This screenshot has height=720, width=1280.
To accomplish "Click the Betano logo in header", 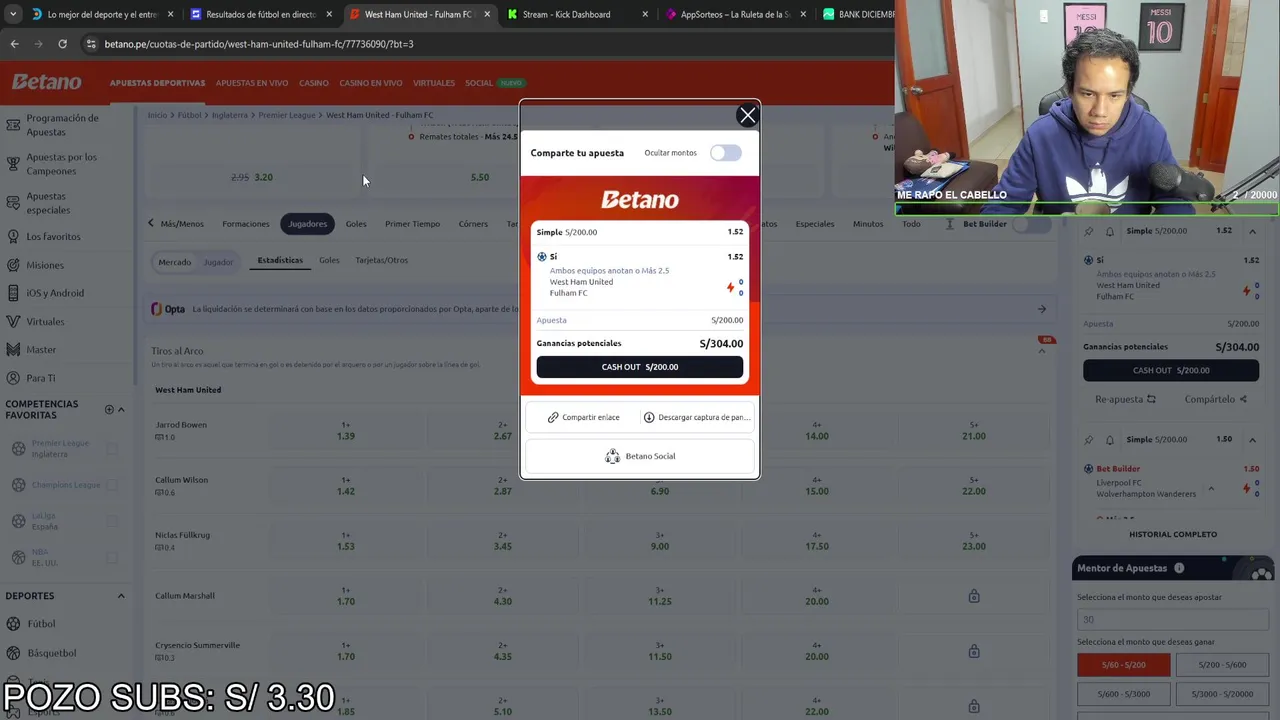I will click(46, 82).
